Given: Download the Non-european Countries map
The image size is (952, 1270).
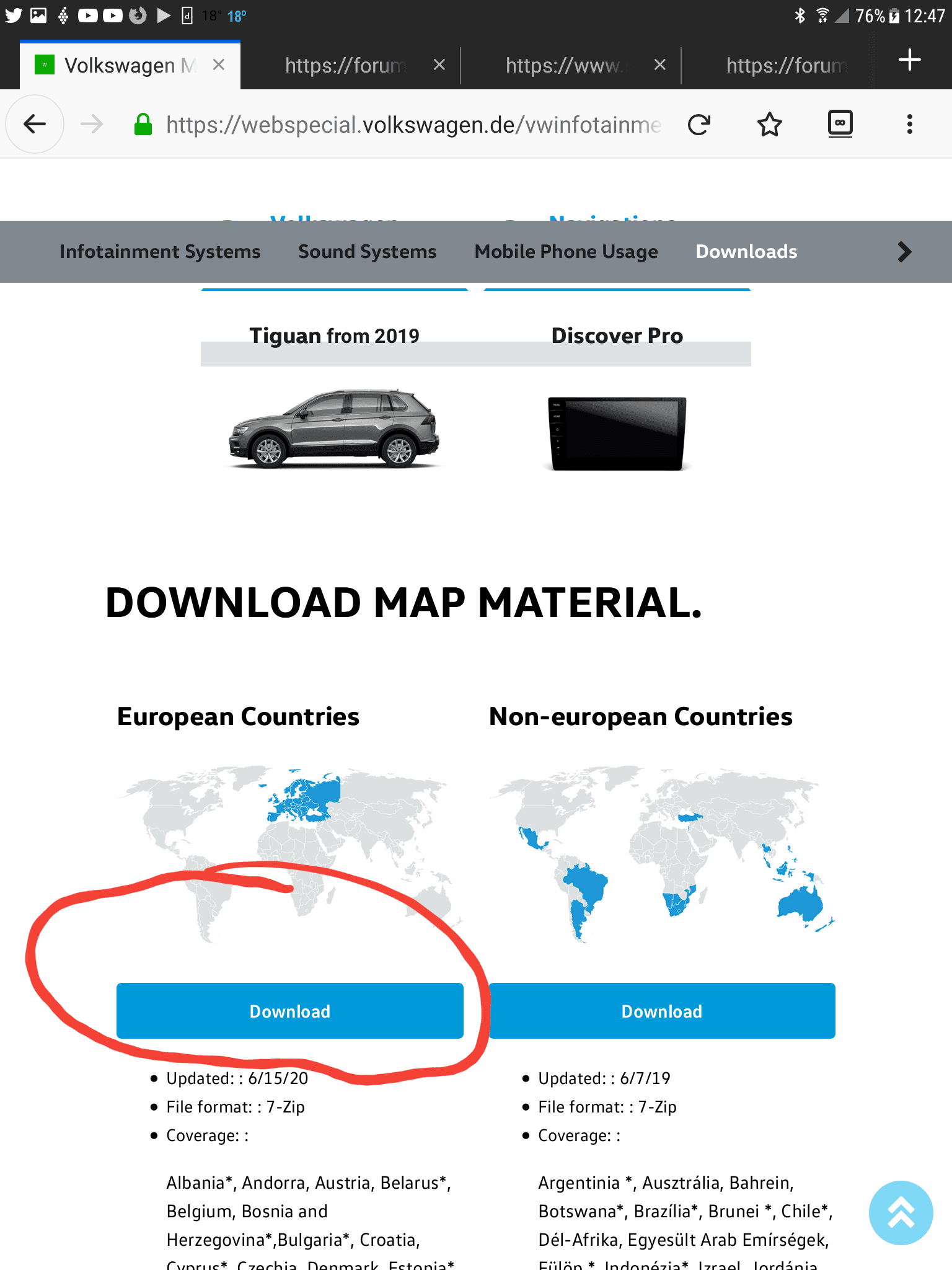Looking at the screenshot, I should pyautogui.click(x=662, y=1011).
